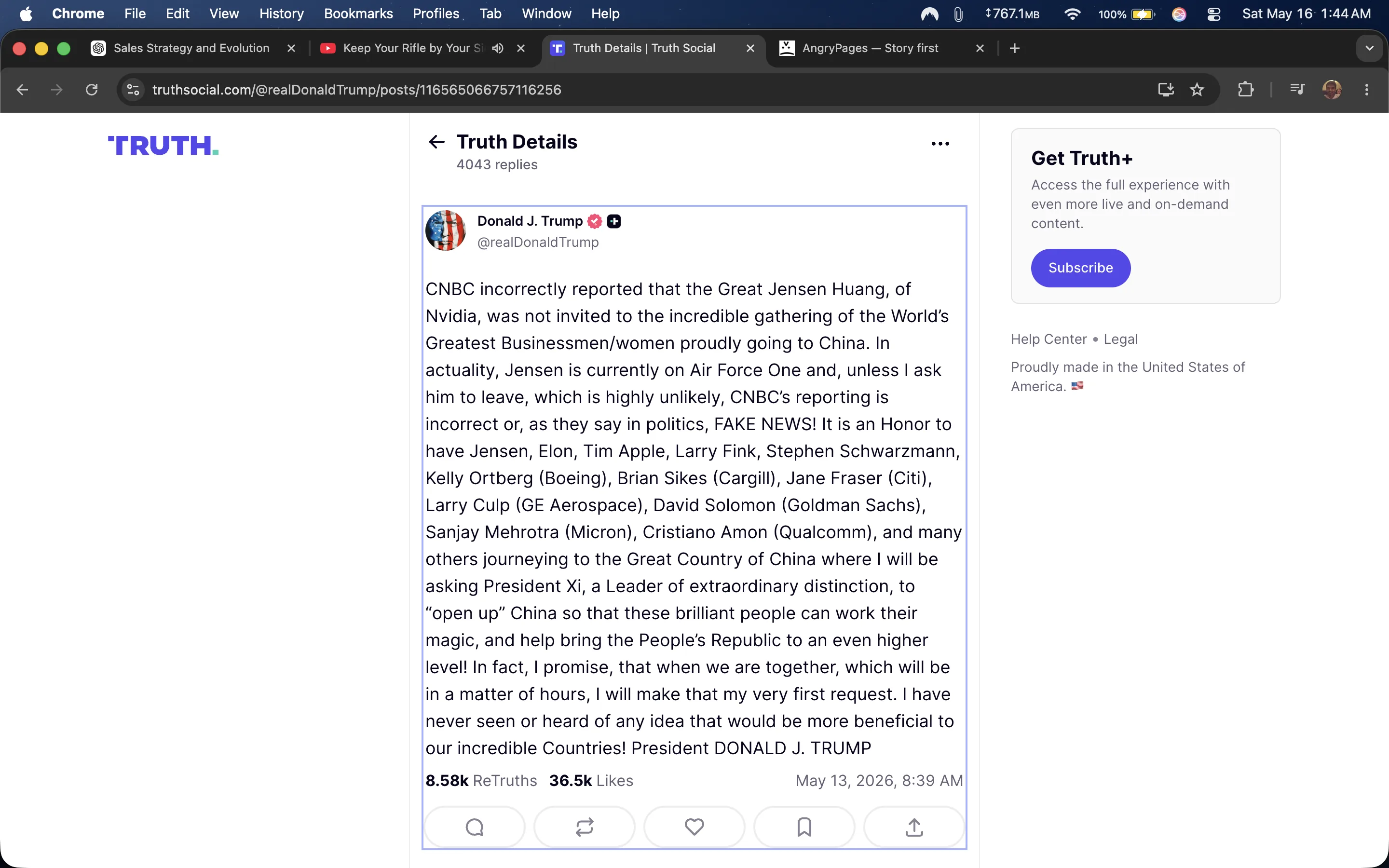The image size is (1389, 868).
Task: Click the @realDonaldTrump handle
Action: (x=538, y=242)
